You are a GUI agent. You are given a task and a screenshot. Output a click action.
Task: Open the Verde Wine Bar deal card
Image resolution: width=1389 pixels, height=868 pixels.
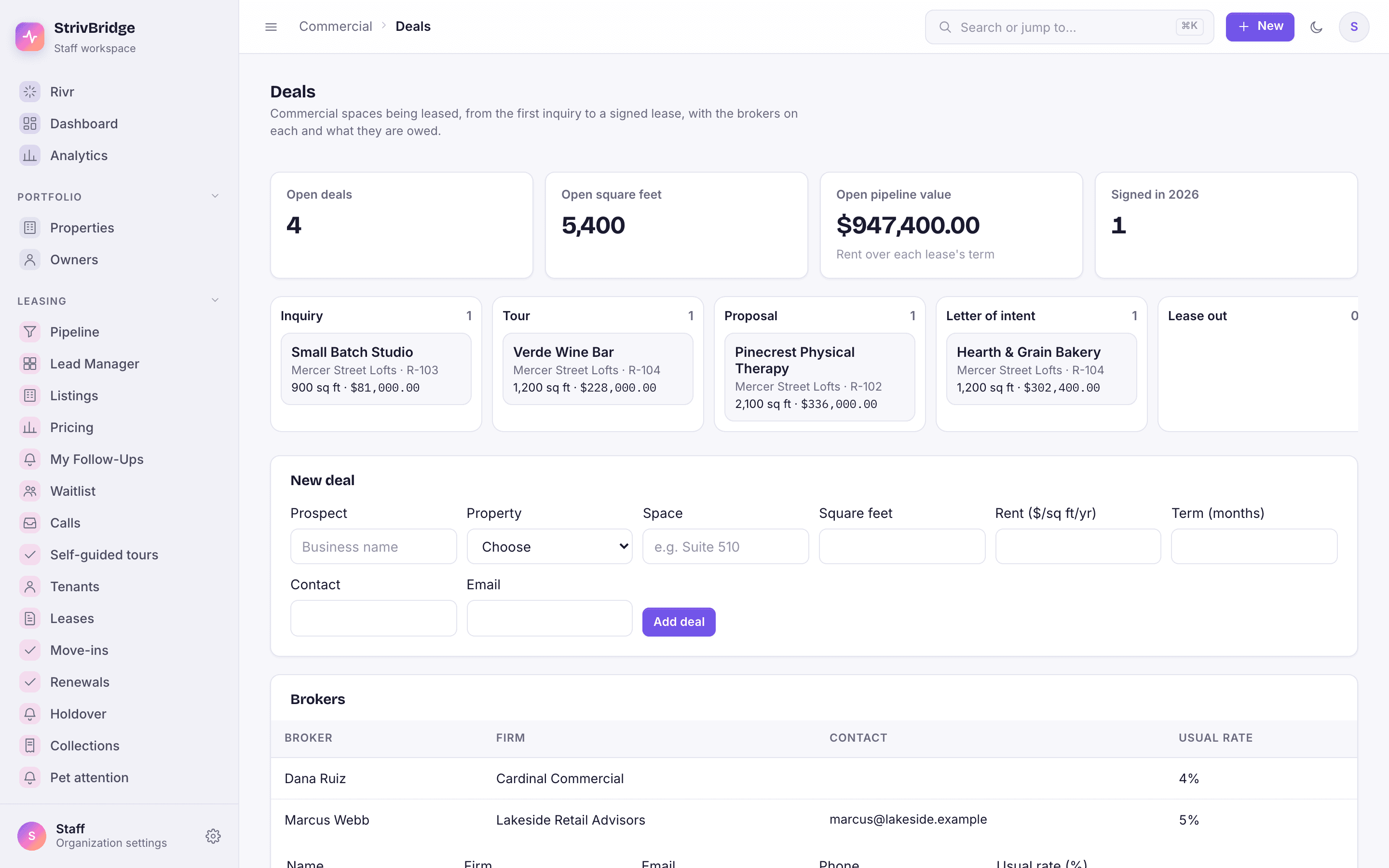point(598,369)
